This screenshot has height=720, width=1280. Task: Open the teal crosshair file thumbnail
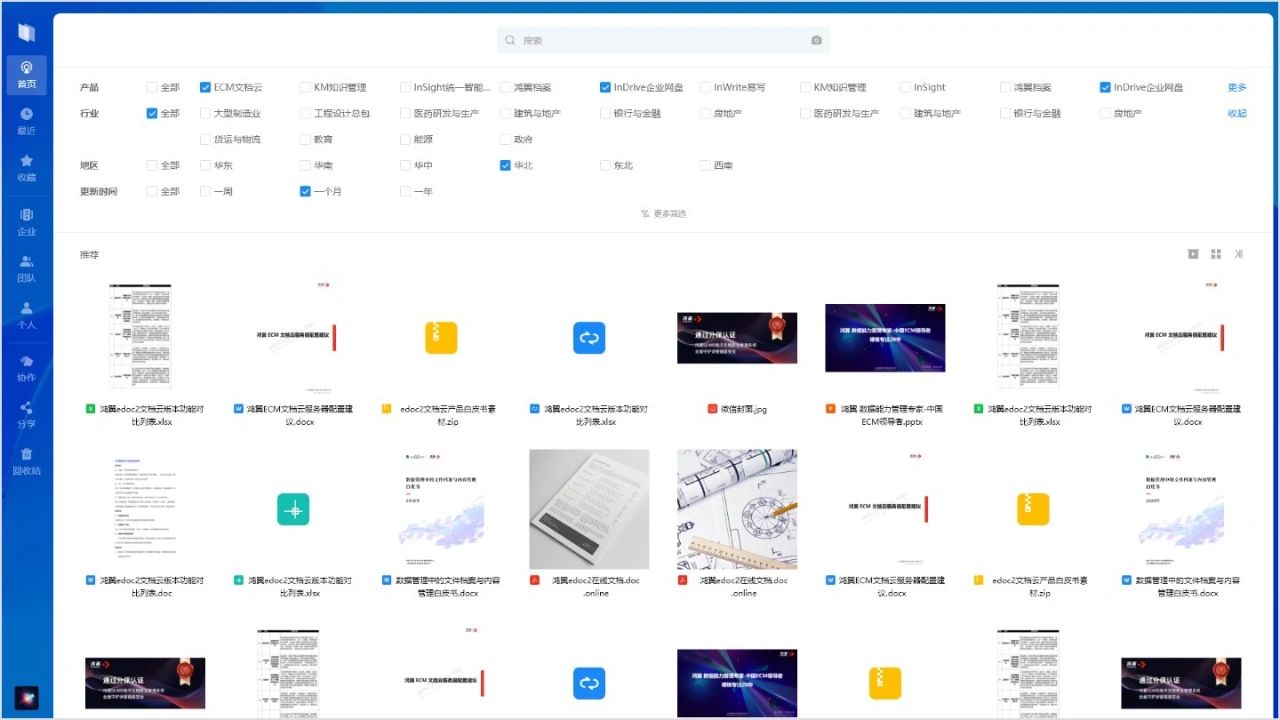[x=293, y=509]
